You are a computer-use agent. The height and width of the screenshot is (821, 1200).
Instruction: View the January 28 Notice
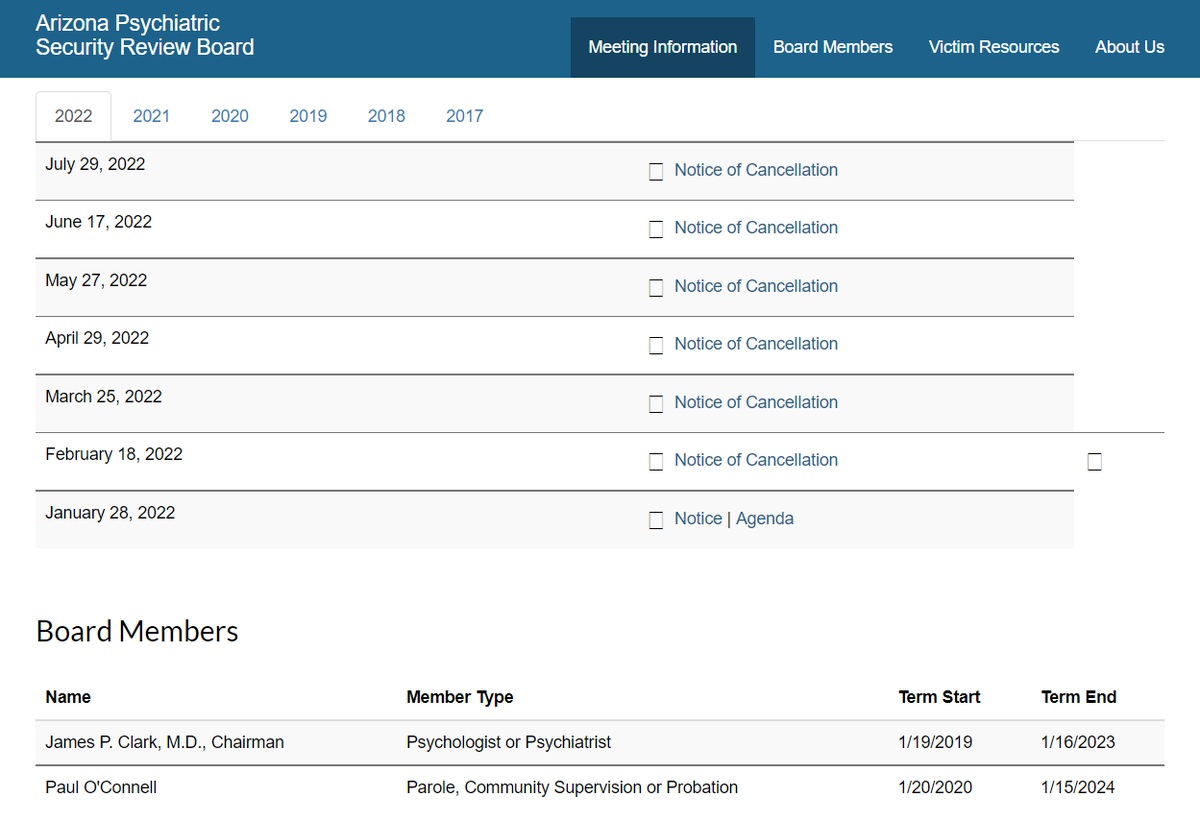[697, 518]
